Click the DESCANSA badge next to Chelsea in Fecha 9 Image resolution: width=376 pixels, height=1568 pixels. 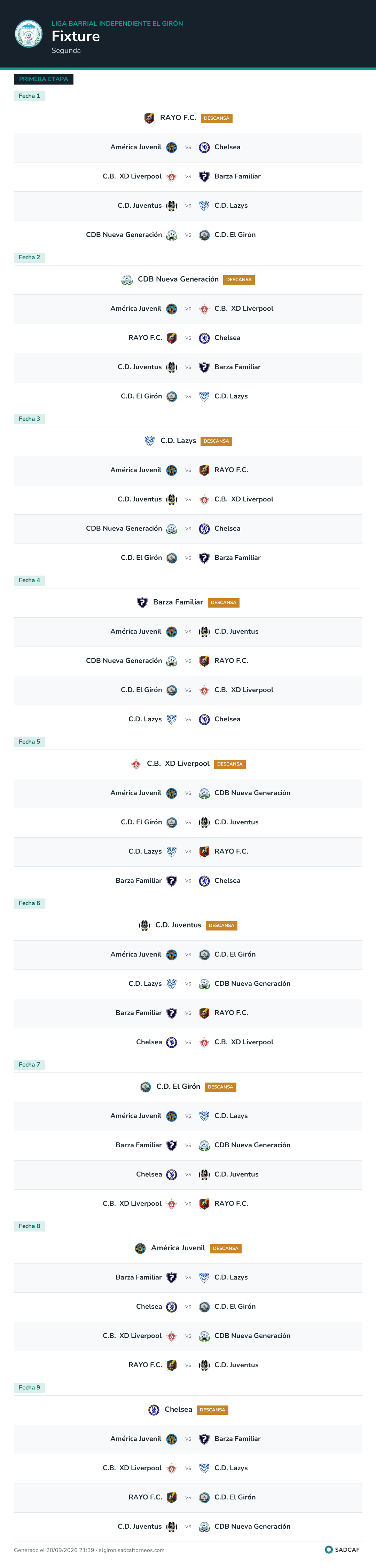[213, 1410]
